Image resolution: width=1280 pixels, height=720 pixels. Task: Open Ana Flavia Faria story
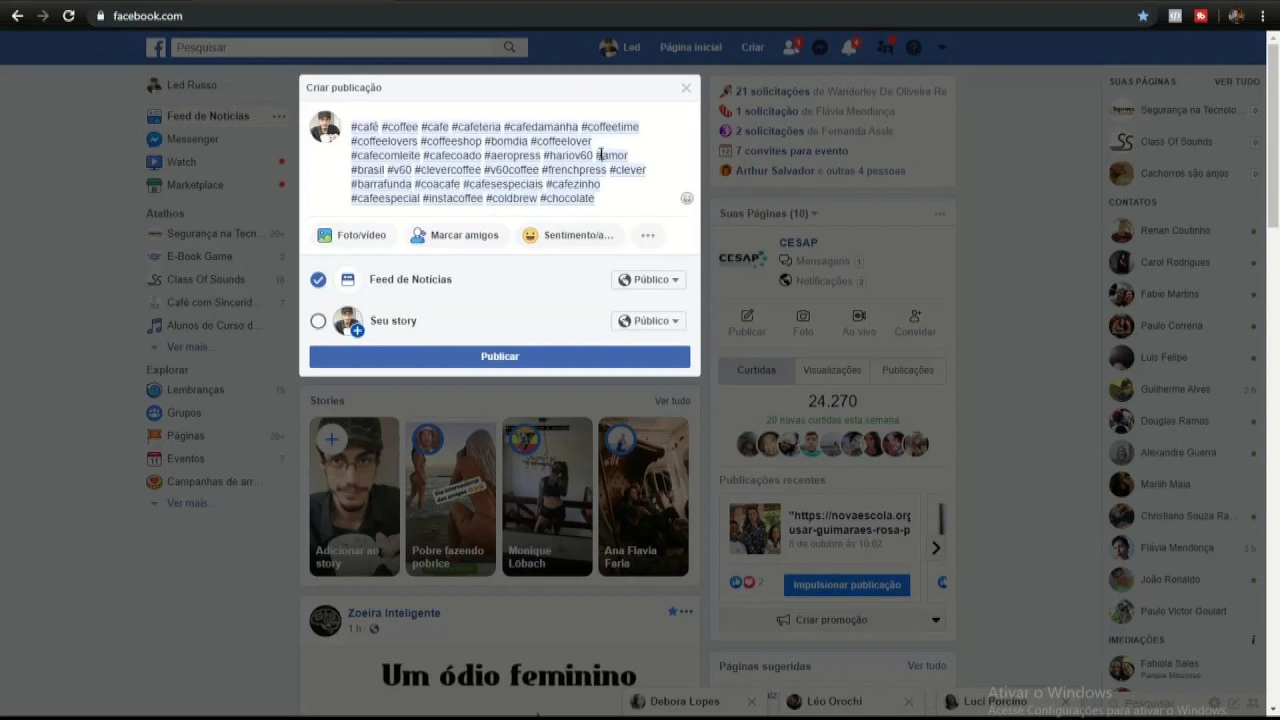click(643, 497)
